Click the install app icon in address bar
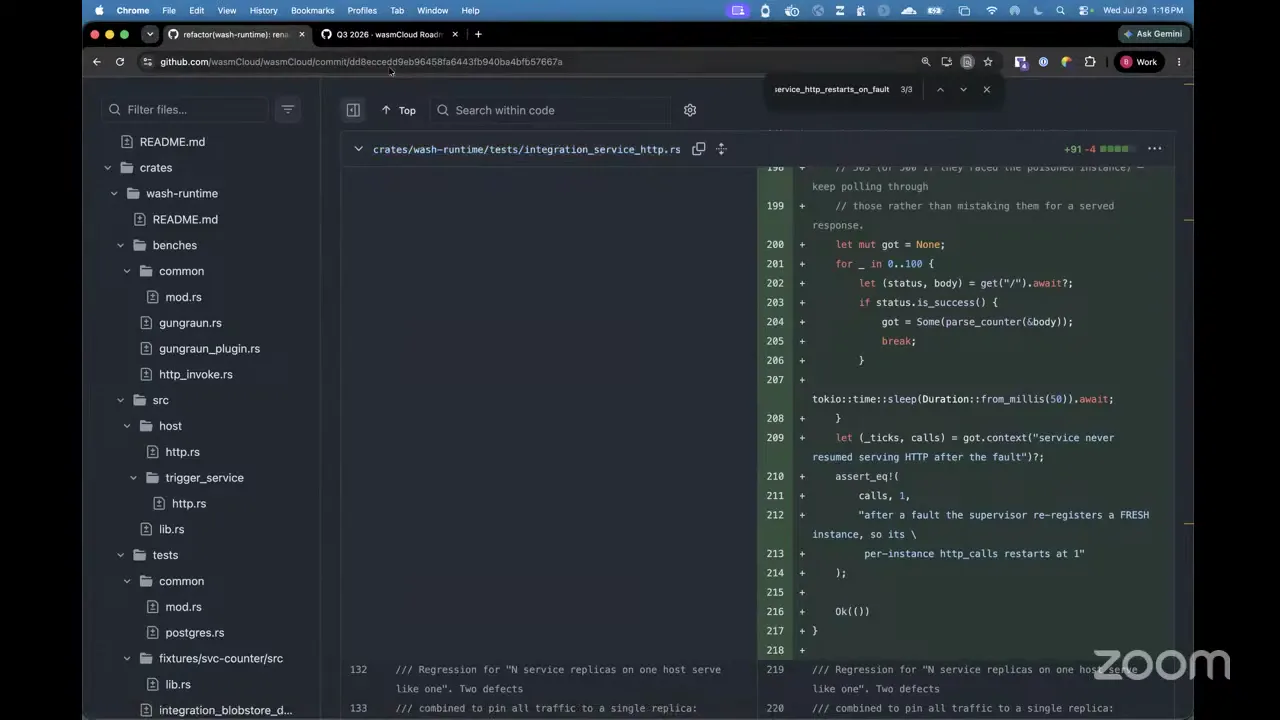1280x720 pixels. (946, 62)
